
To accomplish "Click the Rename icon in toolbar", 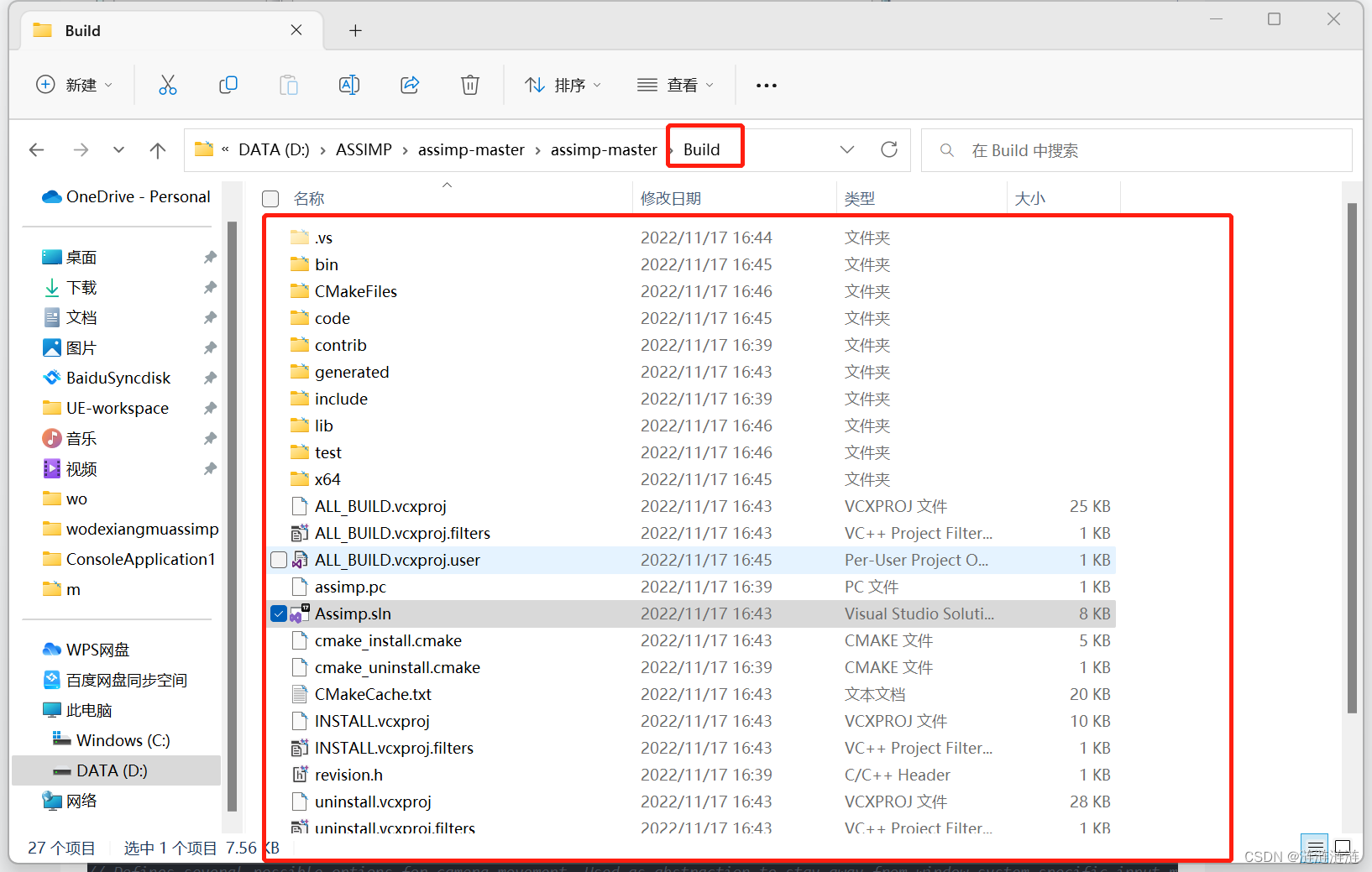I will point(349,85).
